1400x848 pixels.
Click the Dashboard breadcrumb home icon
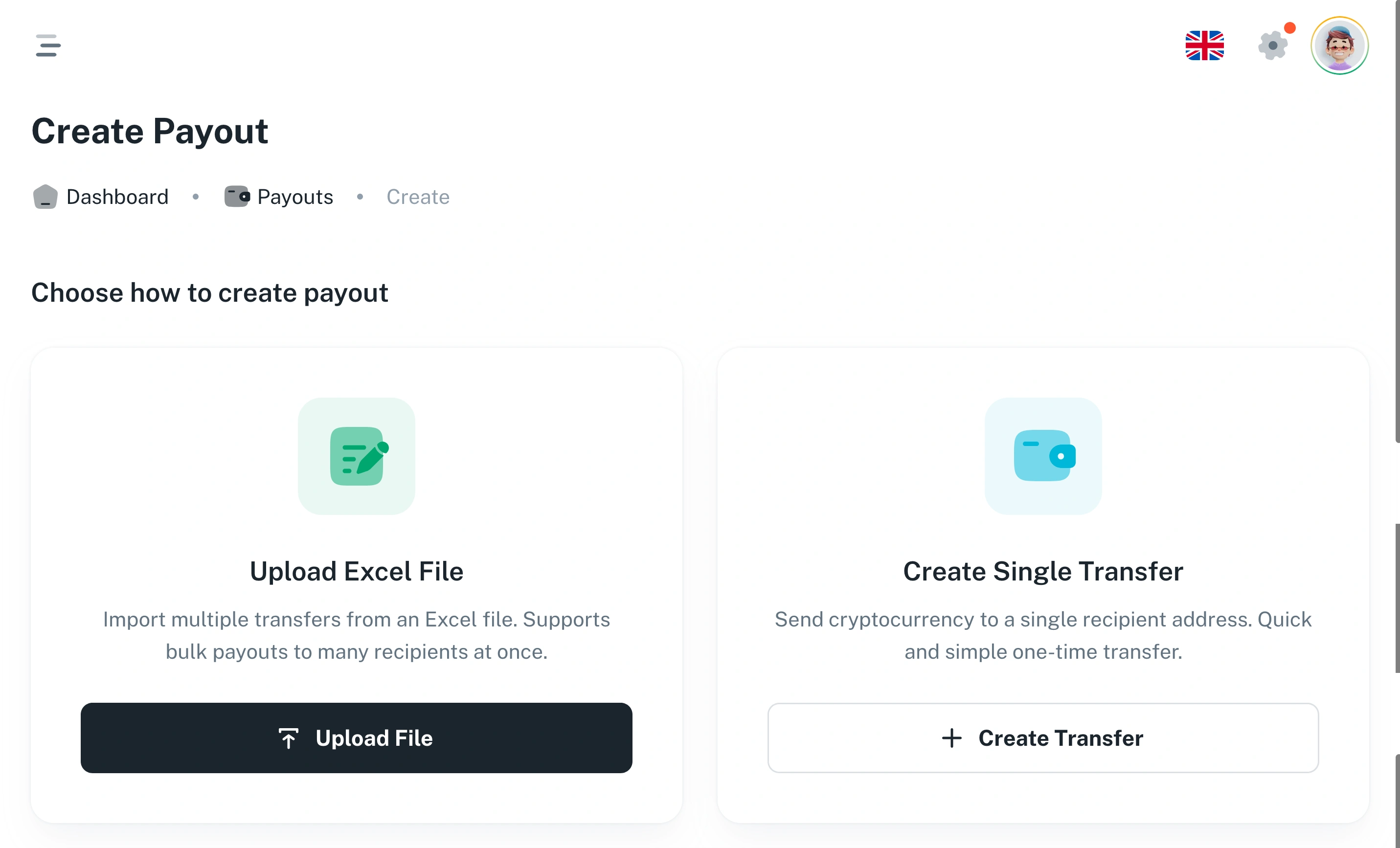coord(45,197)
